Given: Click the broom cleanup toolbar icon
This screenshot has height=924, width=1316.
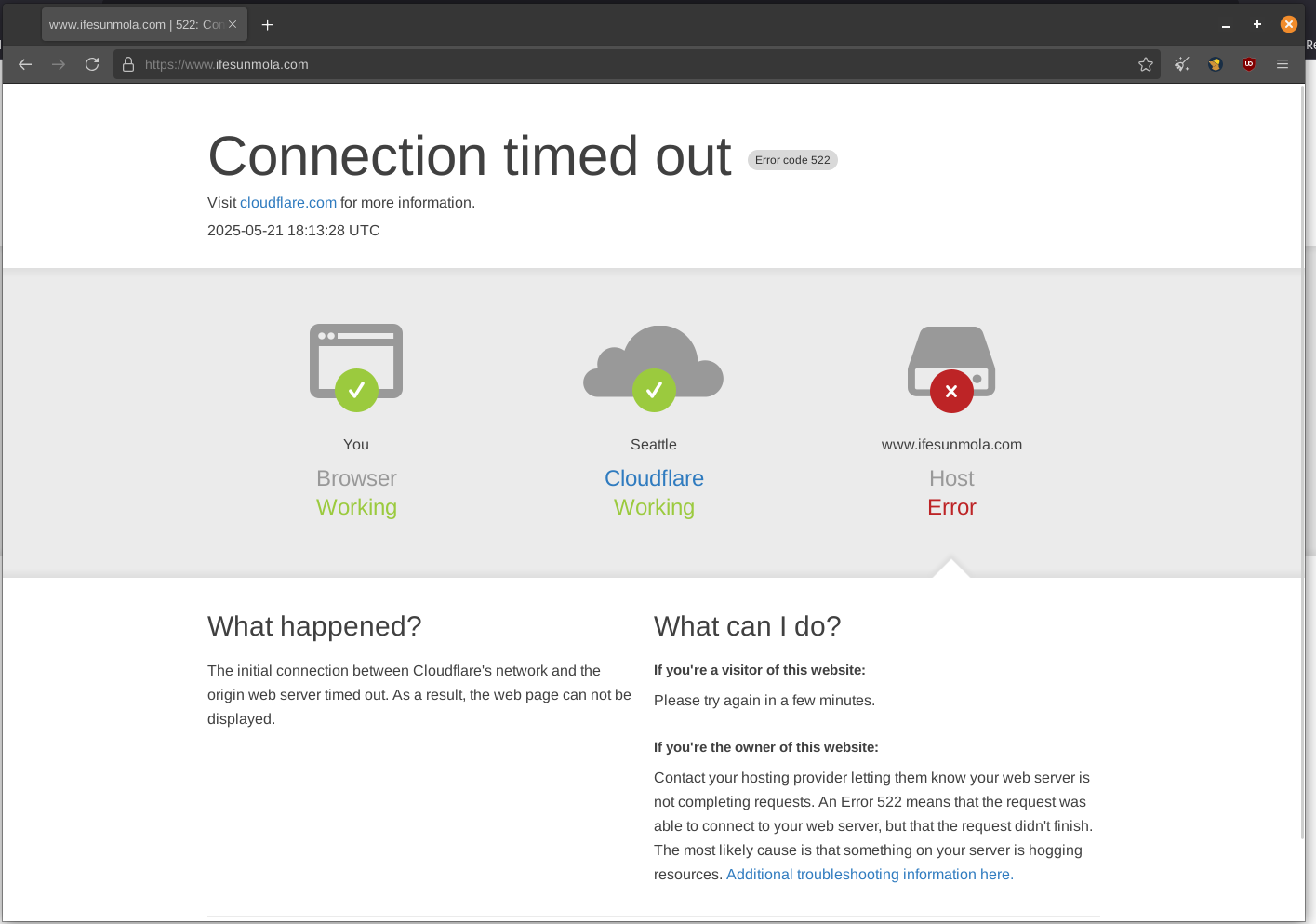Looking at the screenshot, I should coord(1182,64).
